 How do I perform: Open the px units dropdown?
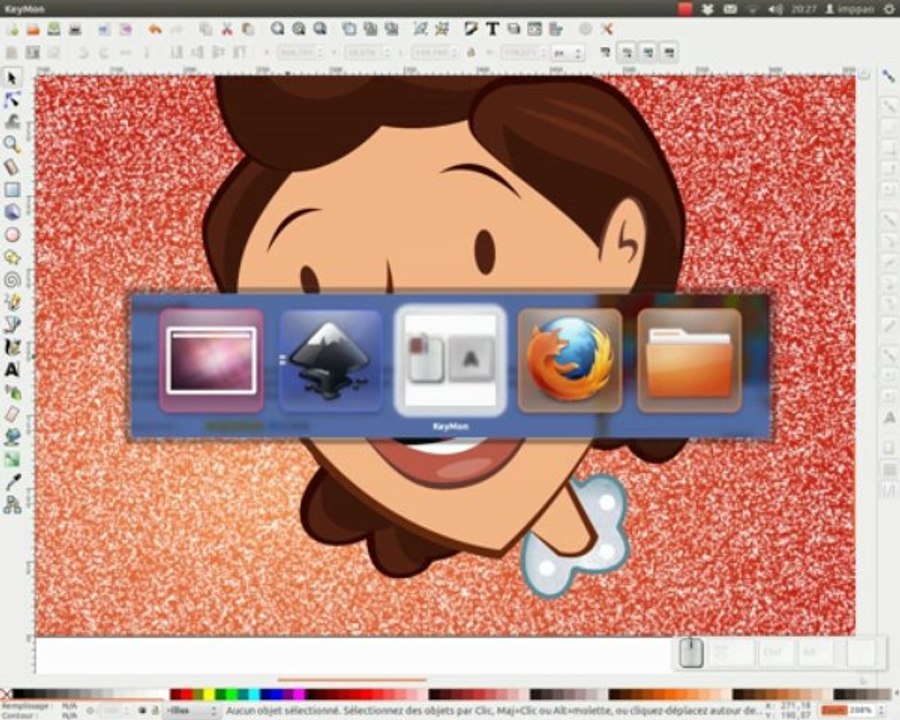point(568,53)
